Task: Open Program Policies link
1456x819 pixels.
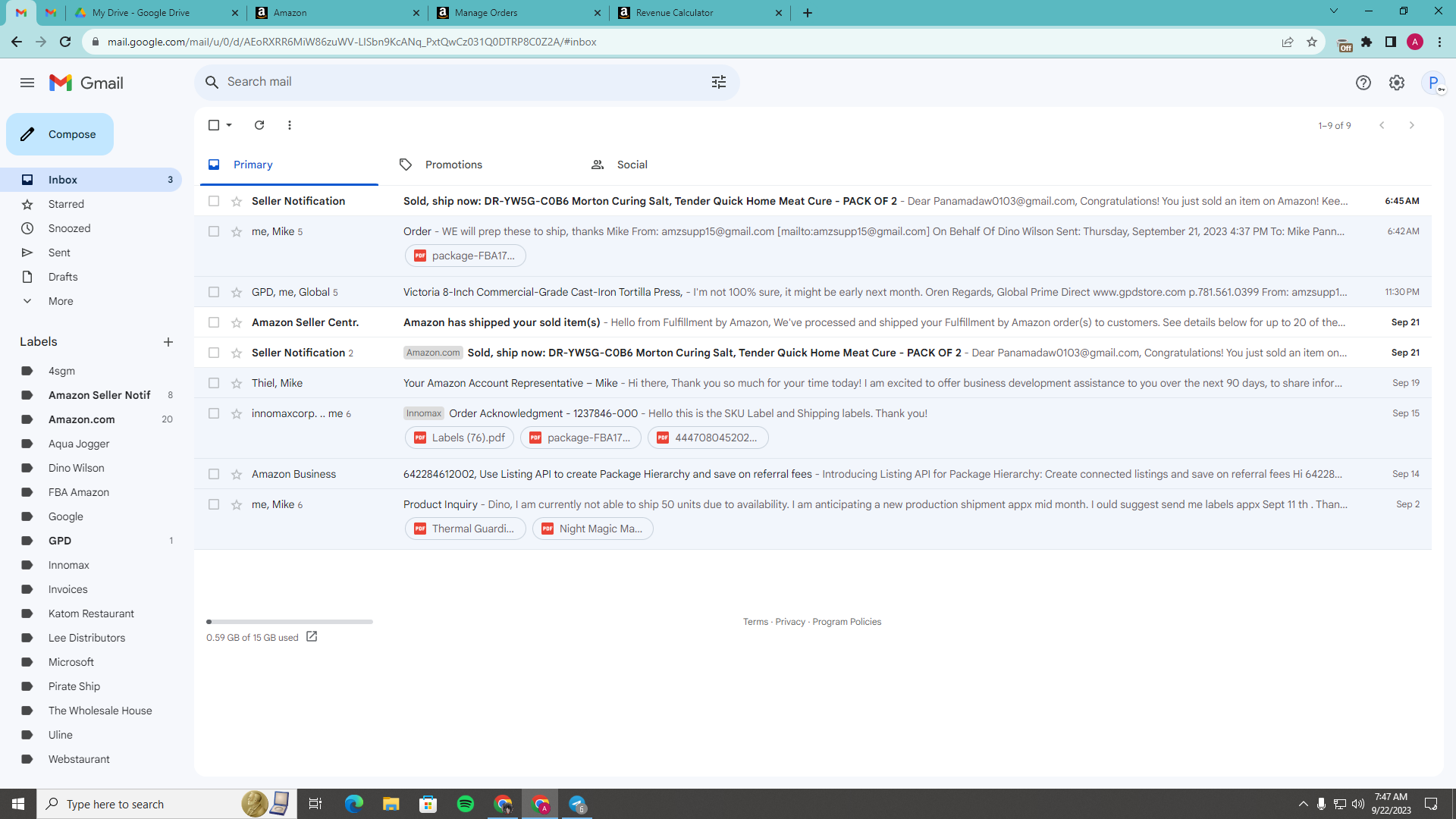Action: (847, 622)
